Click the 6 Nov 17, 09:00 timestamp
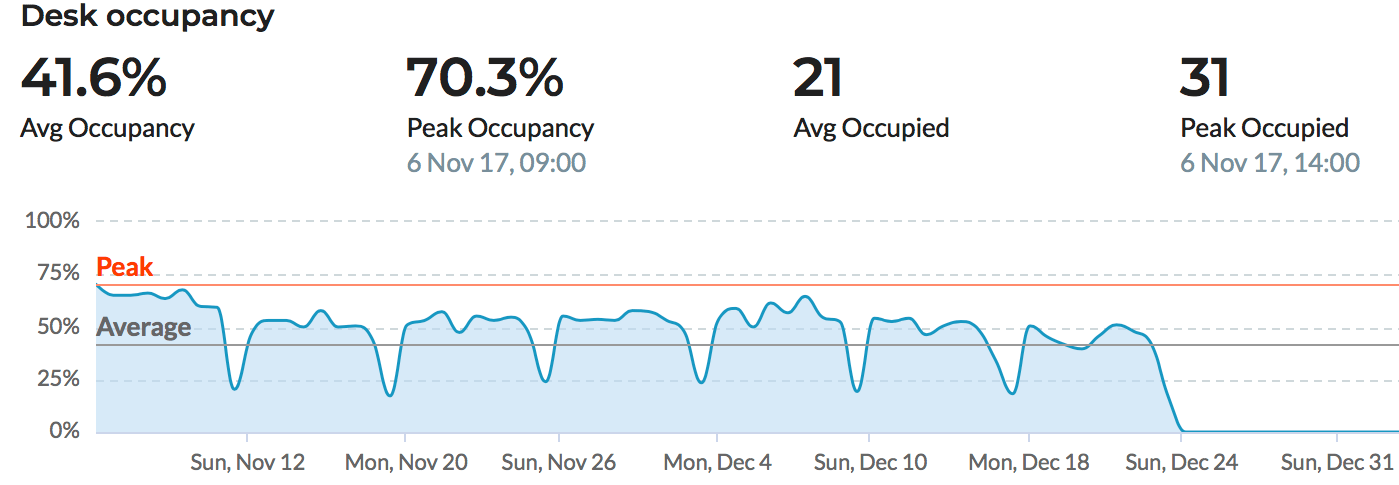This screenshot has width=1399, height=485. 496,163
